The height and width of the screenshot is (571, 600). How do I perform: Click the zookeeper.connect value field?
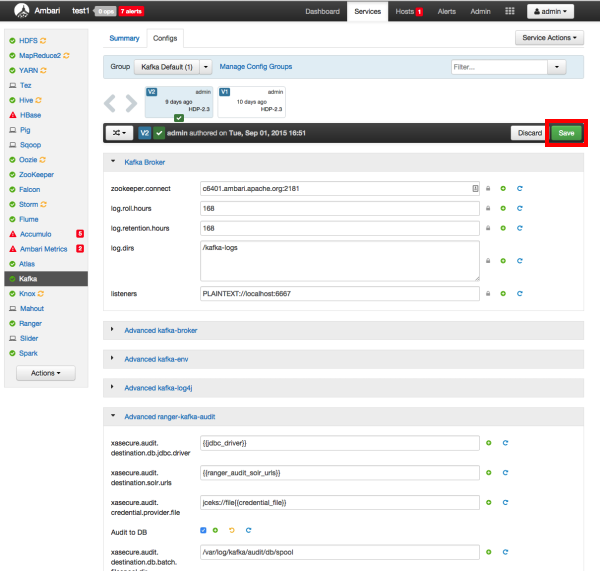(339, 189)
